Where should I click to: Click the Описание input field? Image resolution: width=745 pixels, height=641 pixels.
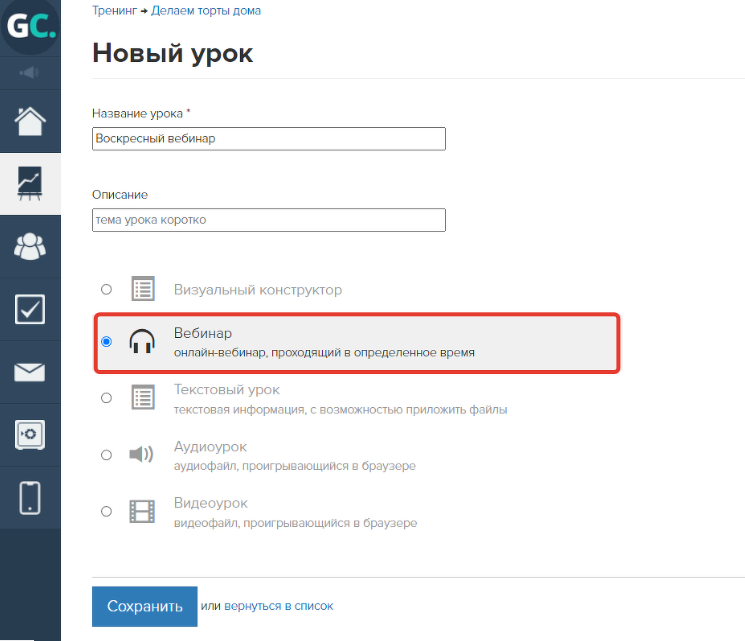pos(268,220)
